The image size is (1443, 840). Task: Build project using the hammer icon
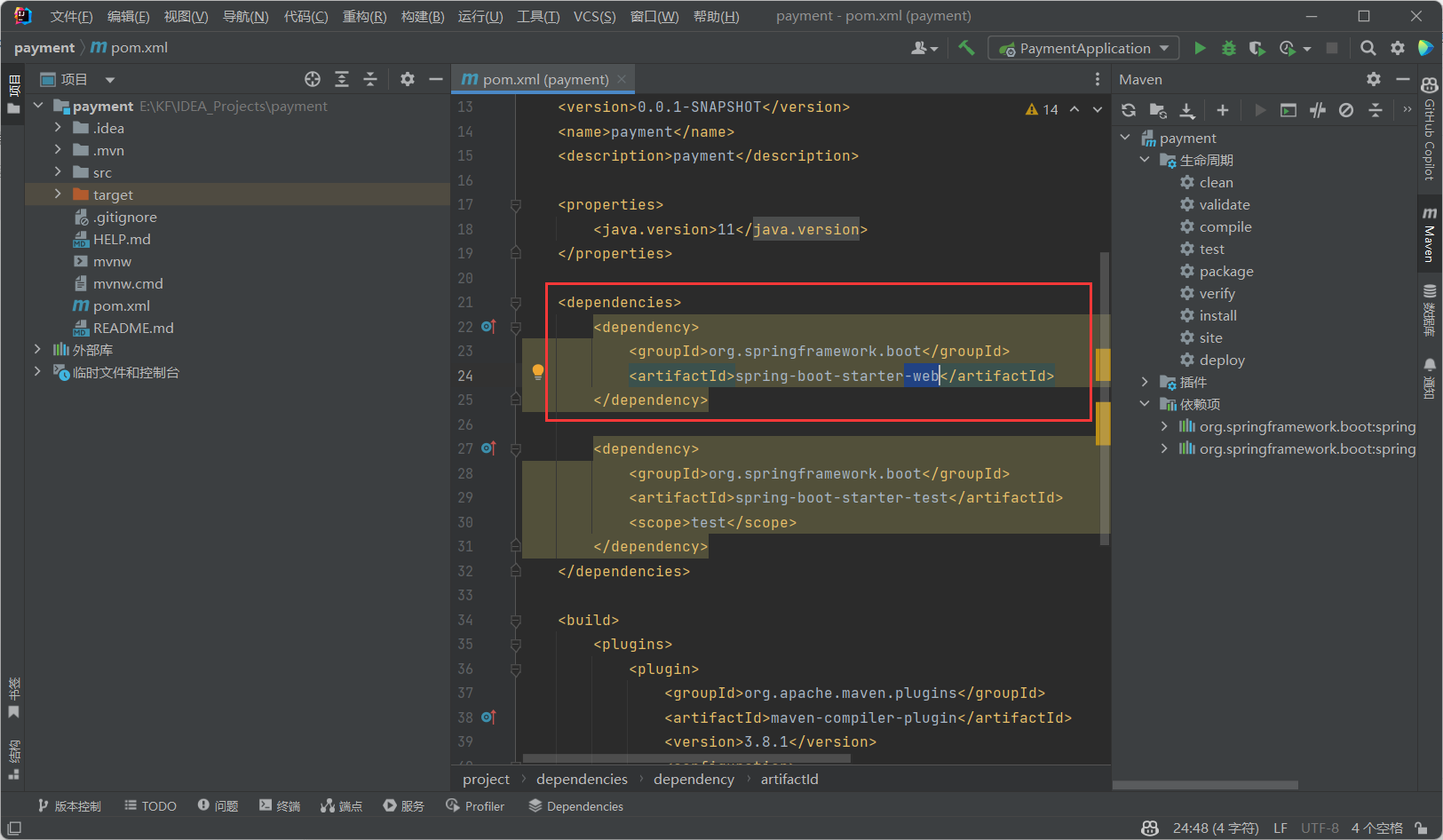click(x=966, y=48)
